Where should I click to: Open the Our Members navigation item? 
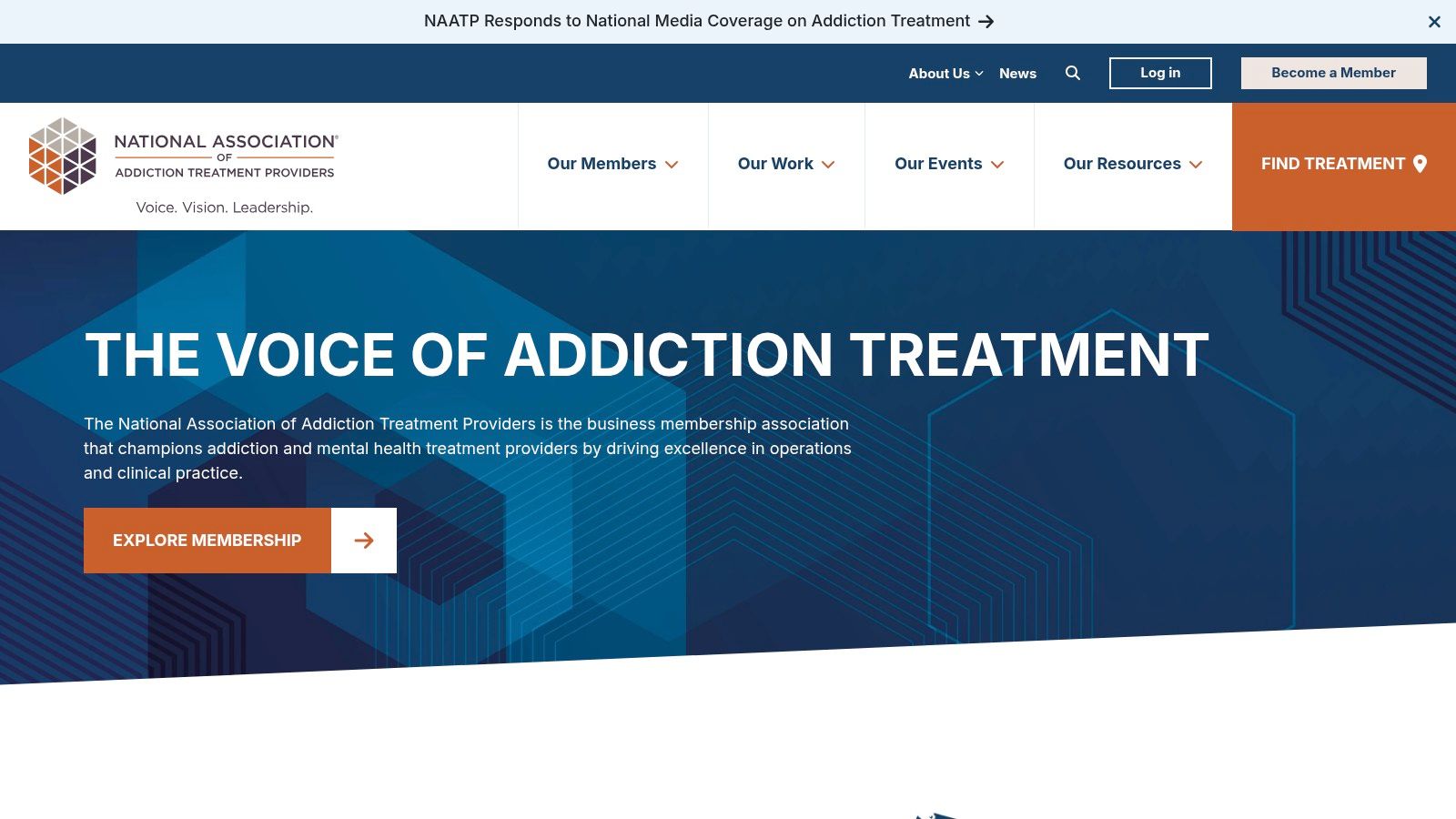tap(602, 165)
